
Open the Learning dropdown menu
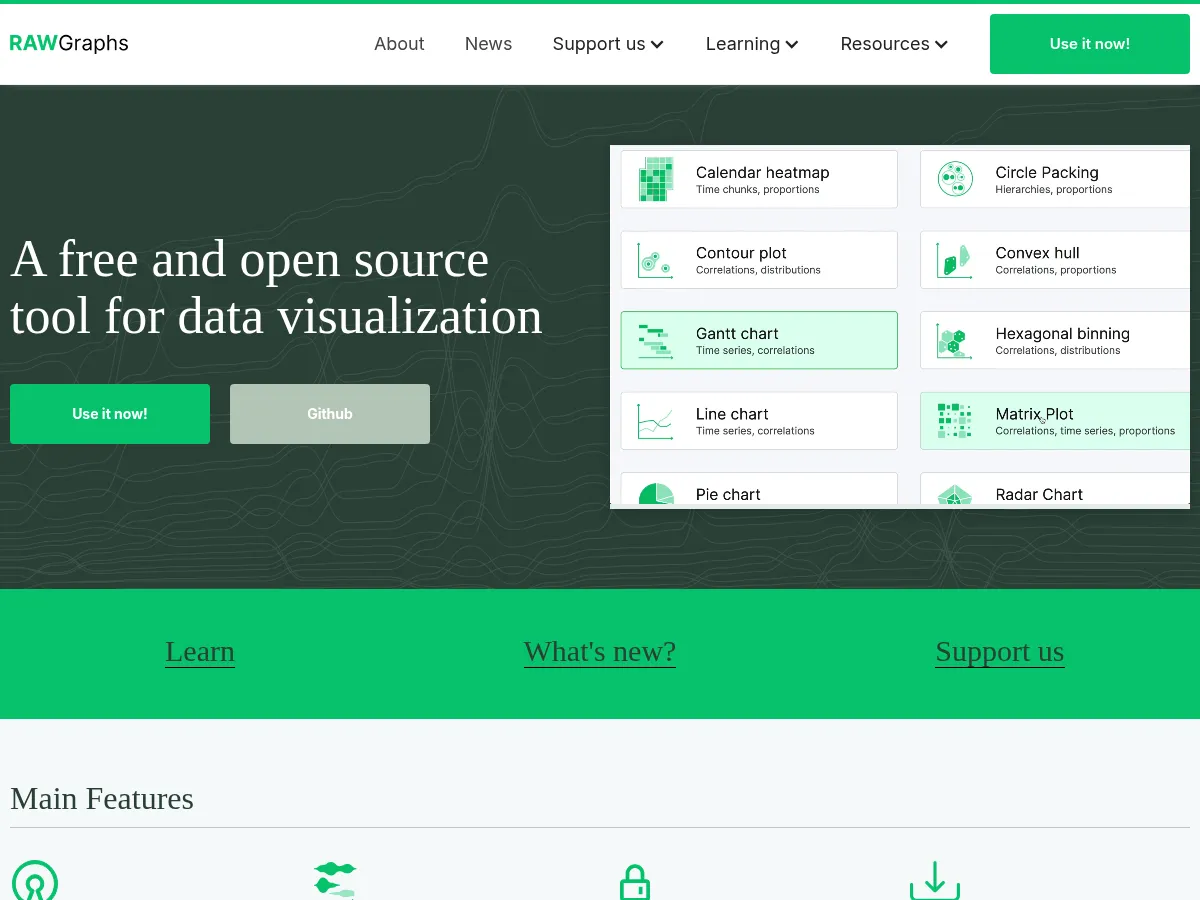pos(752,44)
